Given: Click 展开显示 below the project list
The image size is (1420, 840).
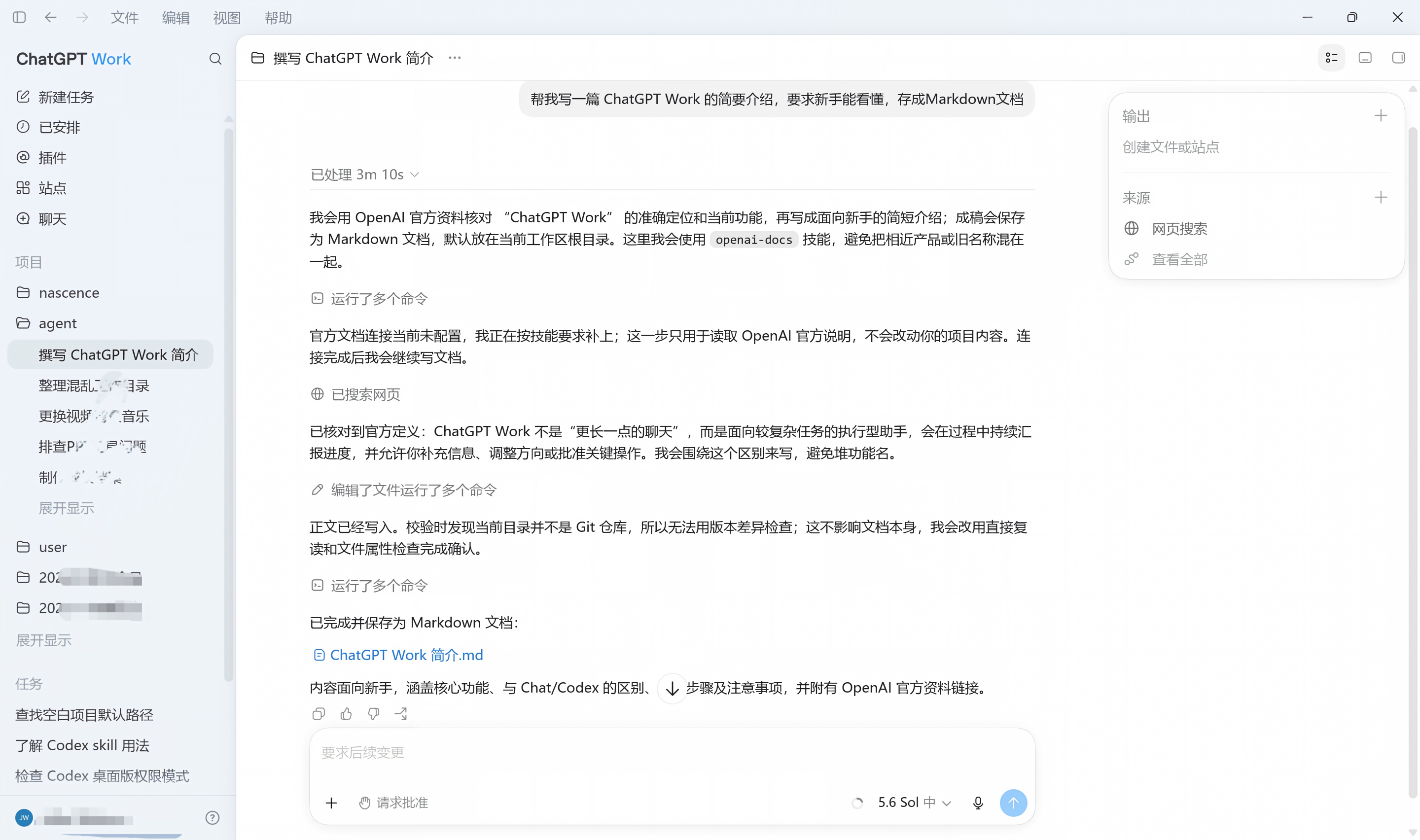Looking at the screenshot, I should pyautogui.click(x=43, y=640).
